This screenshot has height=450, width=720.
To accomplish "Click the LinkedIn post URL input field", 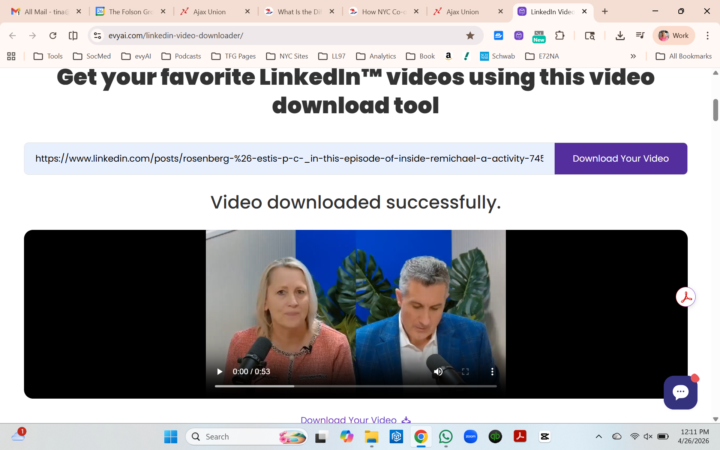I will [x=289, y=158].
